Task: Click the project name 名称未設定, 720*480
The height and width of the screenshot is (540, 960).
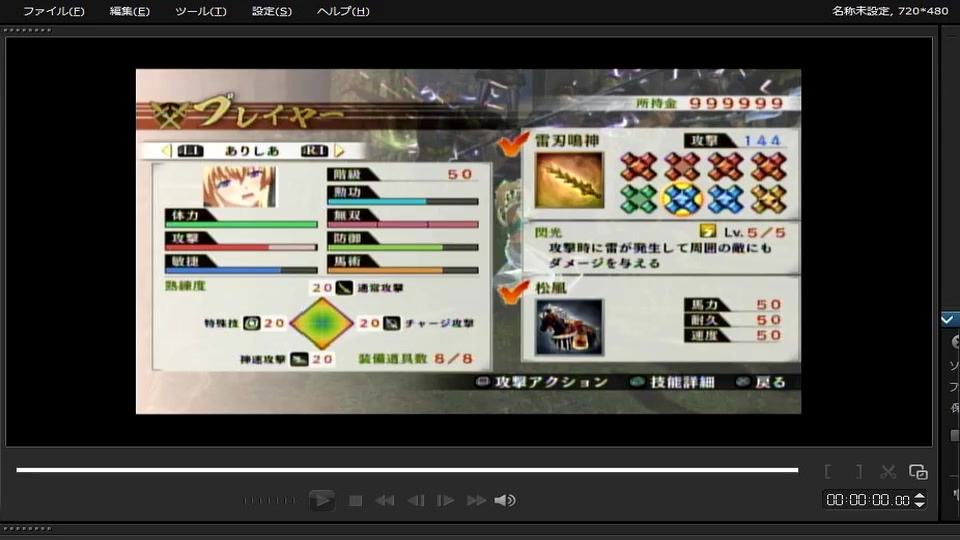Action: coord(890,10)
